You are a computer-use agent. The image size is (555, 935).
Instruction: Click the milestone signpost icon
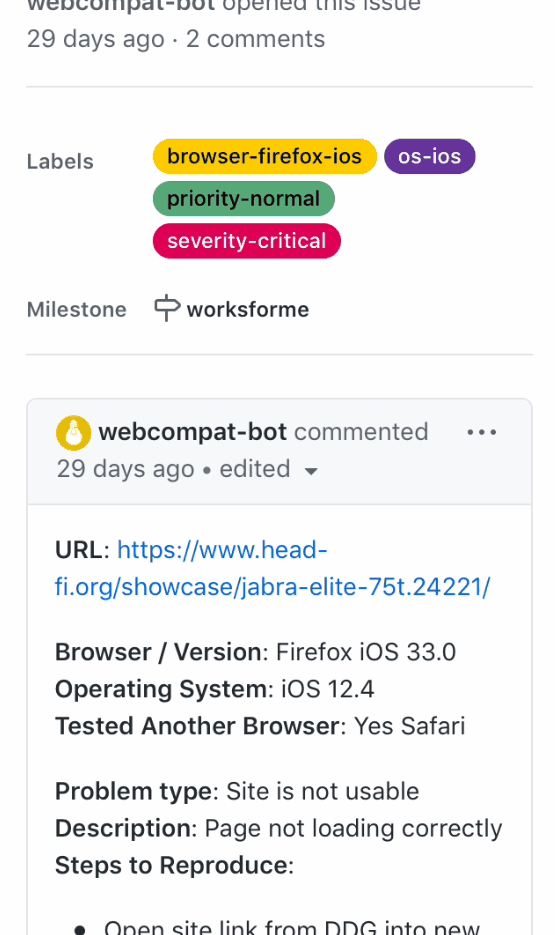click(167, 308)
